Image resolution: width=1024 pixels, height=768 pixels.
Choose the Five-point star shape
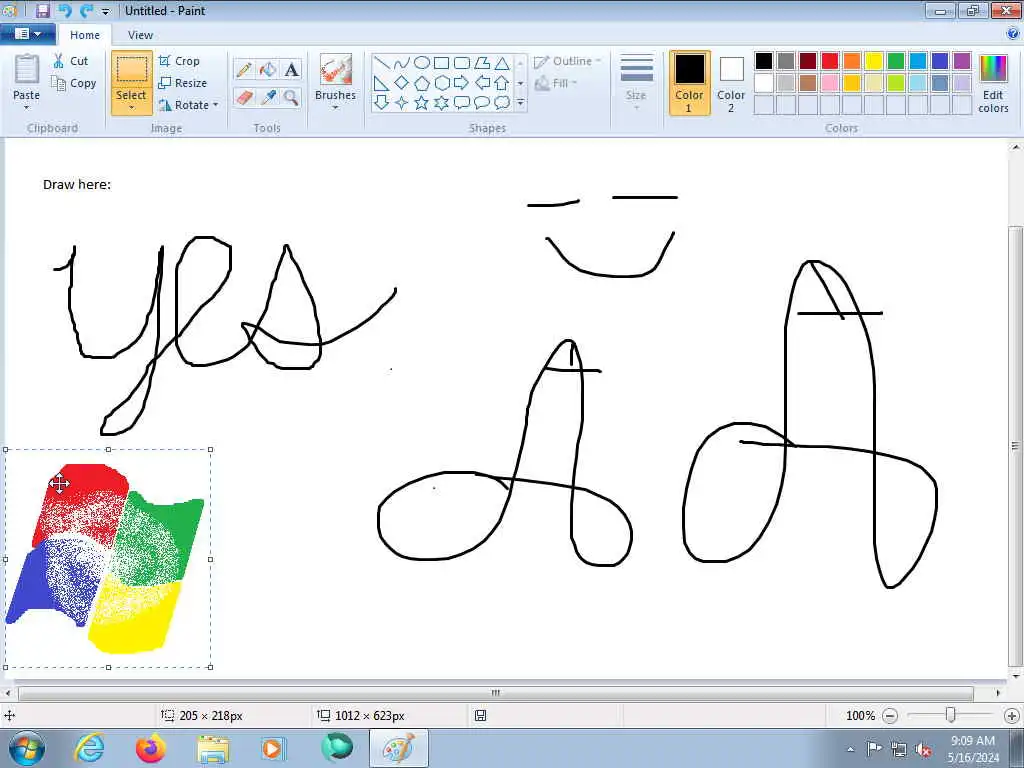coord(422,103)
